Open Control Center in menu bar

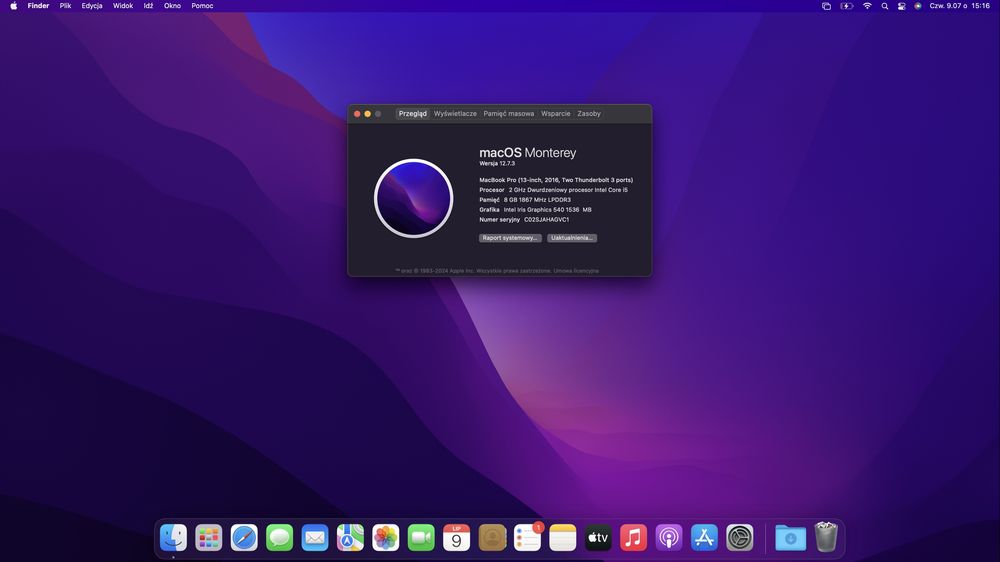[x=901, y=6]
